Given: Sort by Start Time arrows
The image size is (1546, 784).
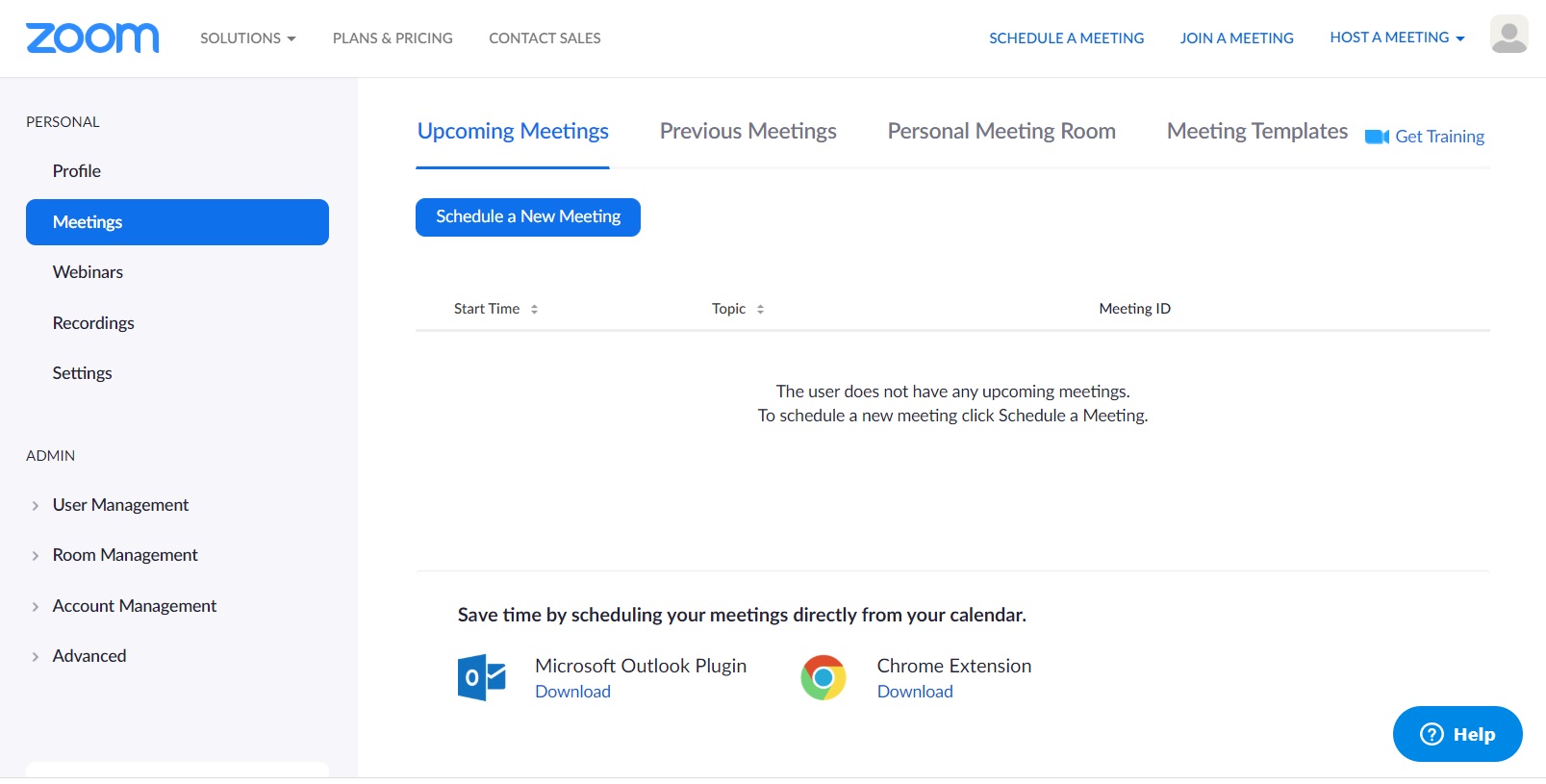Looking at the screenshot, I should 534,309.
